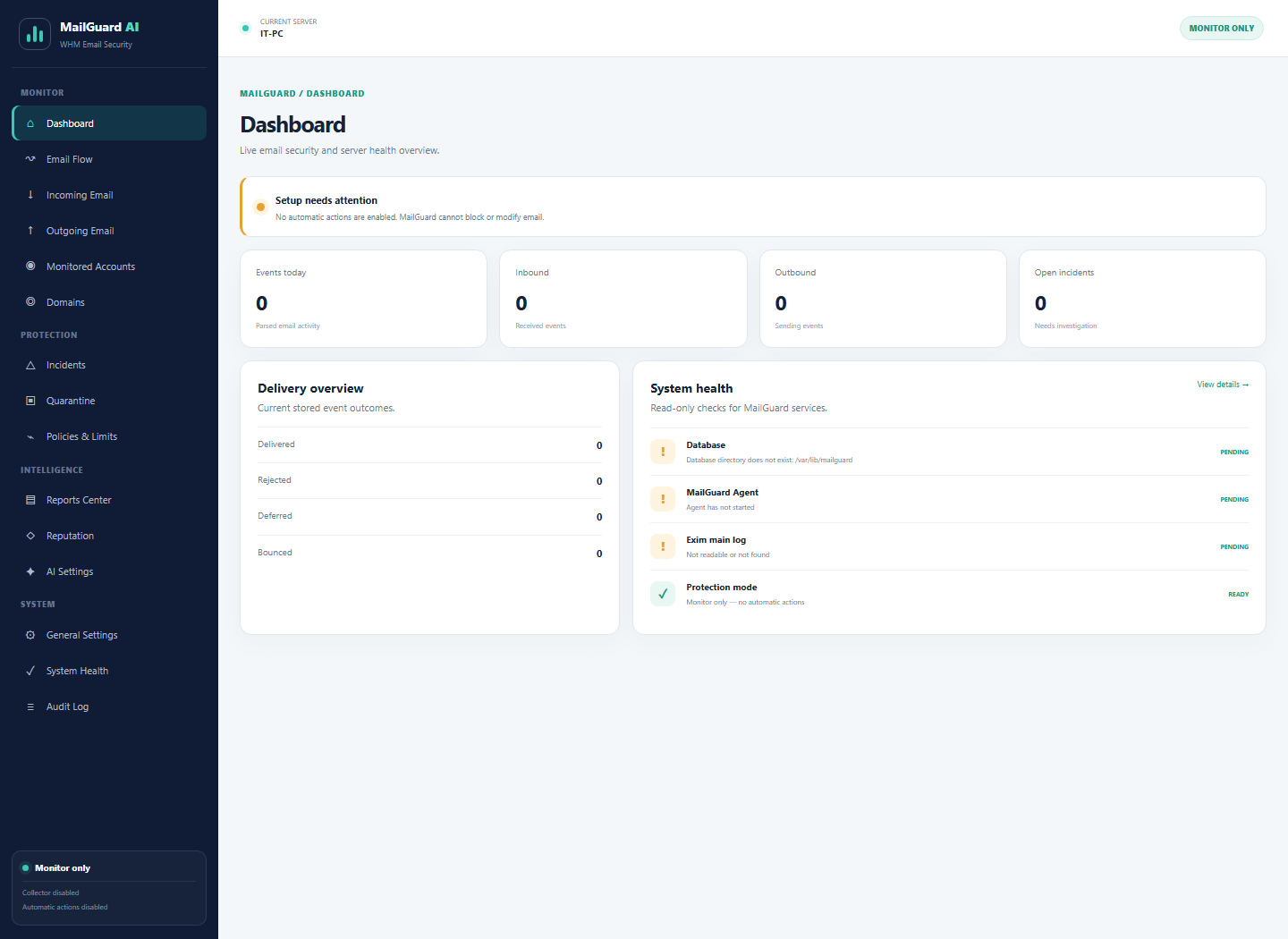Click the MailGuard AI logo icon
The height and width of the screenshot is (939, 1288).
35,34
